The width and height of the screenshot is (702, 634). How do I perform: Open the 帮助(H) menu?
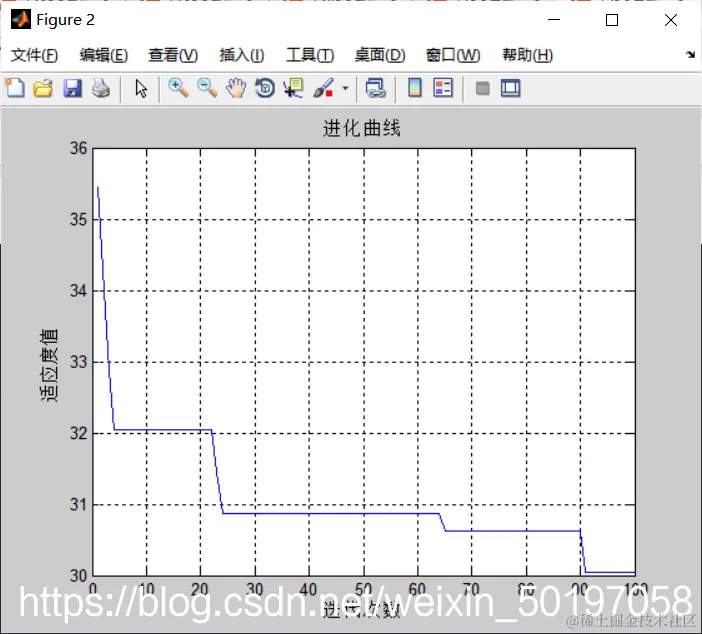tap(527, 55)
